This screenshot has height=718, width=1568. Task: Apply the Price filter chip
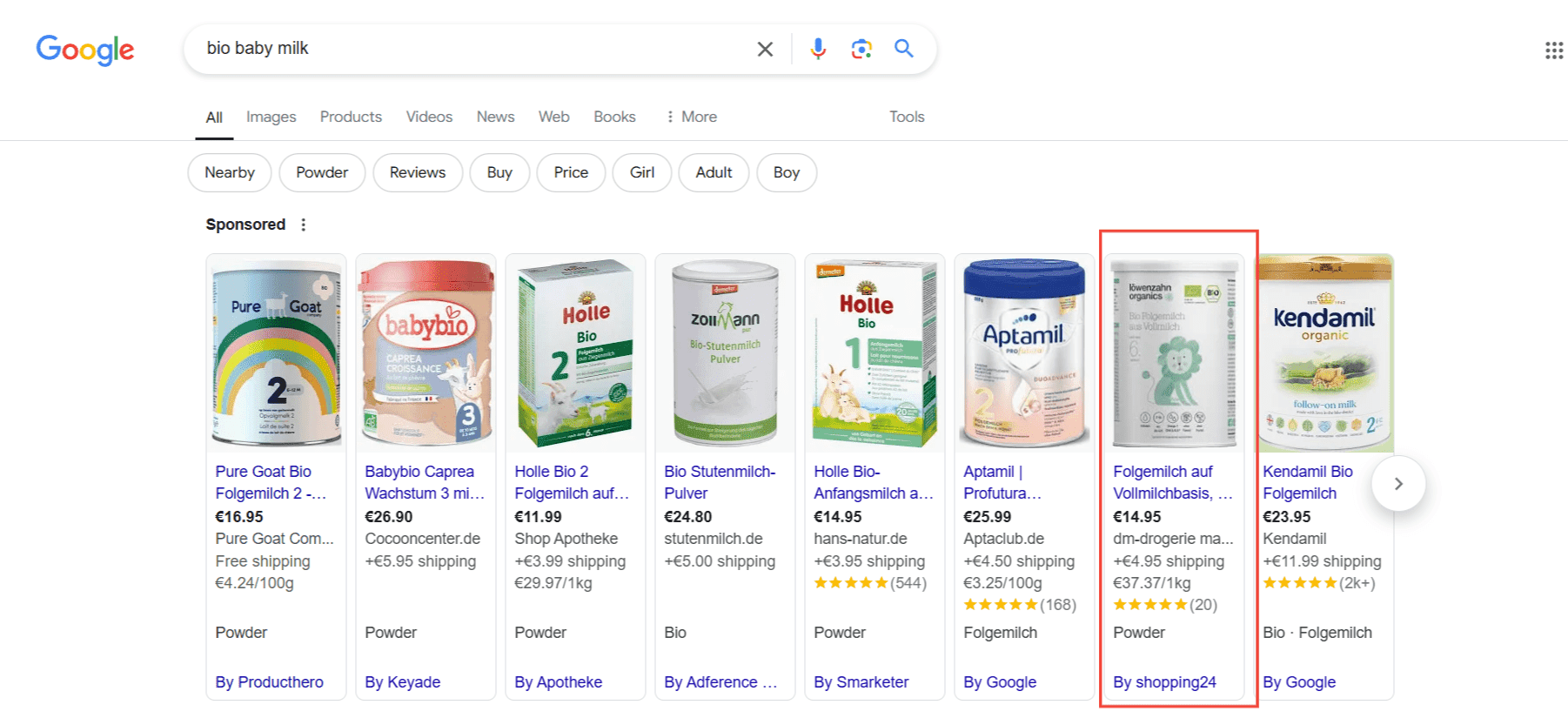click(571, 172)
